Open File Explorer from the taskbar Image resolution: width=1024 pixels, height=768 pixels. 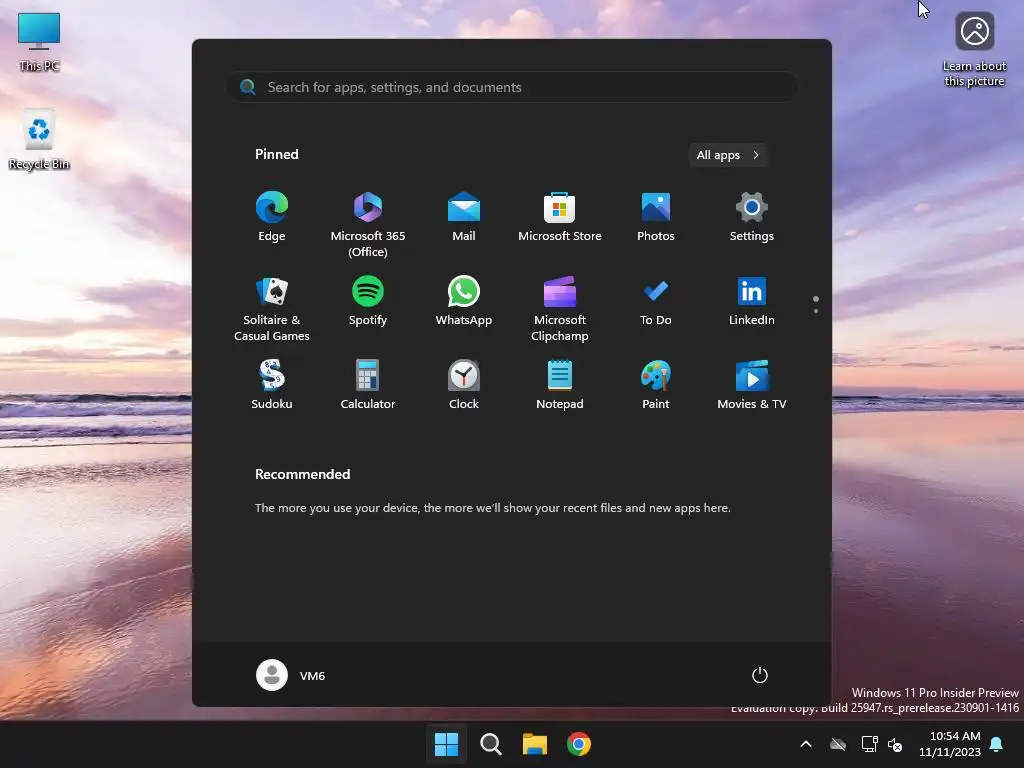(x=535, y=744)
